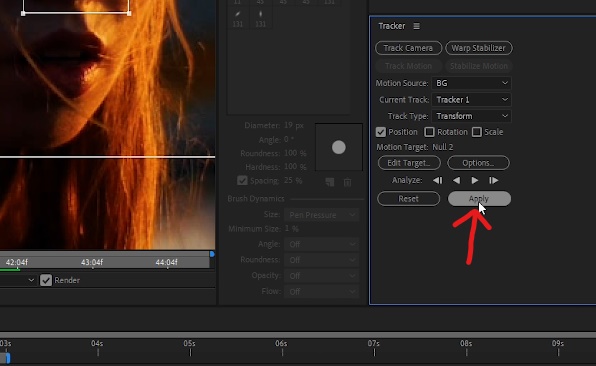Click the delete brush trash icon
The image size is (596, 366).
click(347, 182)
